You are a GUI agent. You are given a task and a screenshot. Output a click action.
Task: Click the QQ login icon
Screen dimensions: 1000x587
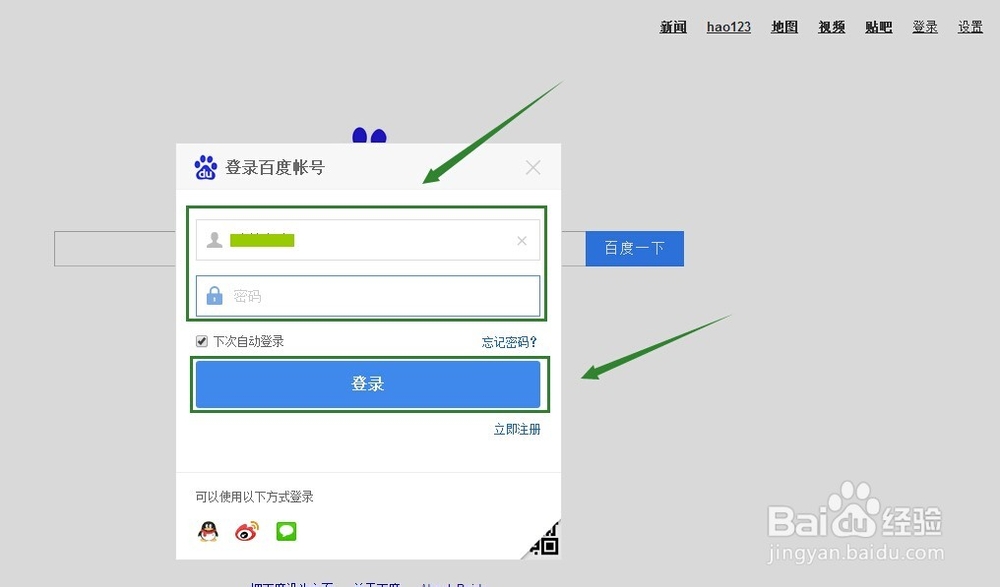coord(207,532)
